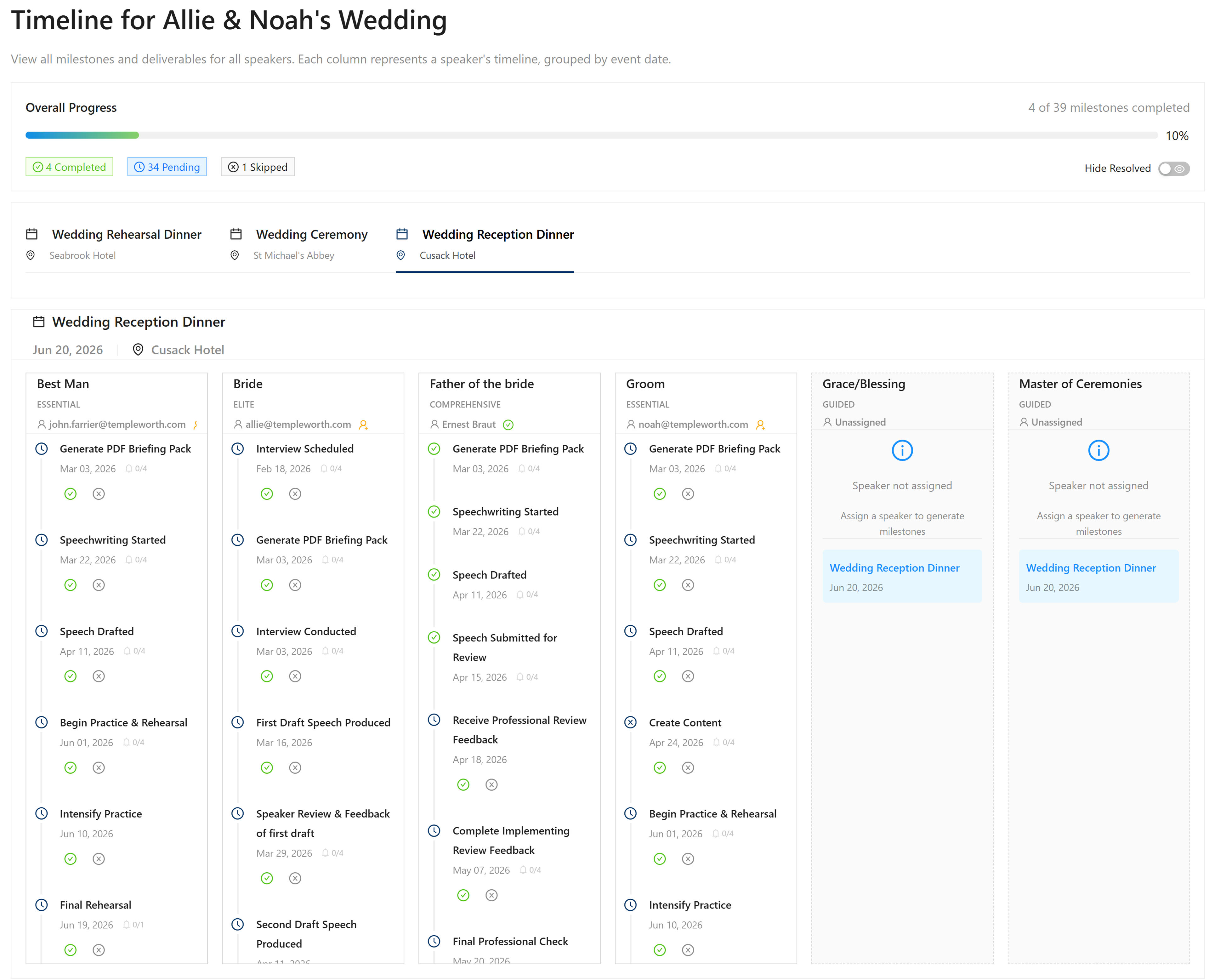Image resolution: width=1209 pixels, height=980 pixels.
Task: Filter by 4 Completed tag
Action: pyautogui.click(x=69, y=167)
